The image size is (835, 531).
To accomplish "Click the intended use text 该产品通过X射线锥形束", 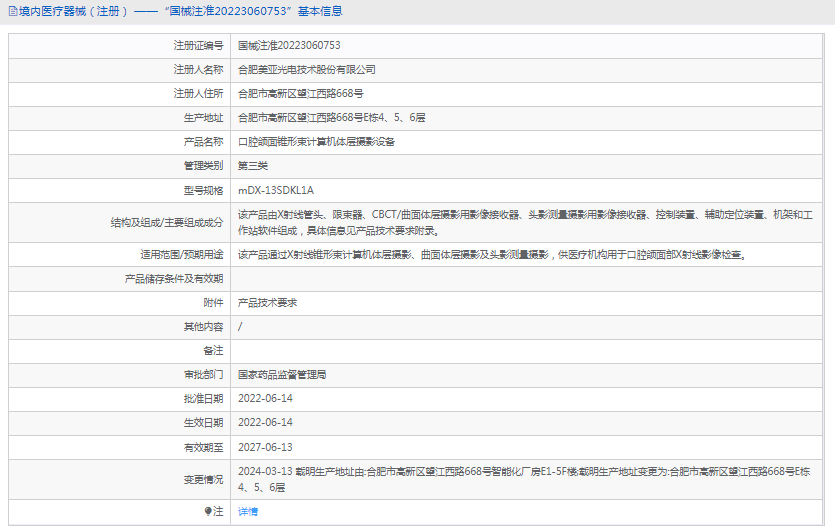I will click(492, 255).
